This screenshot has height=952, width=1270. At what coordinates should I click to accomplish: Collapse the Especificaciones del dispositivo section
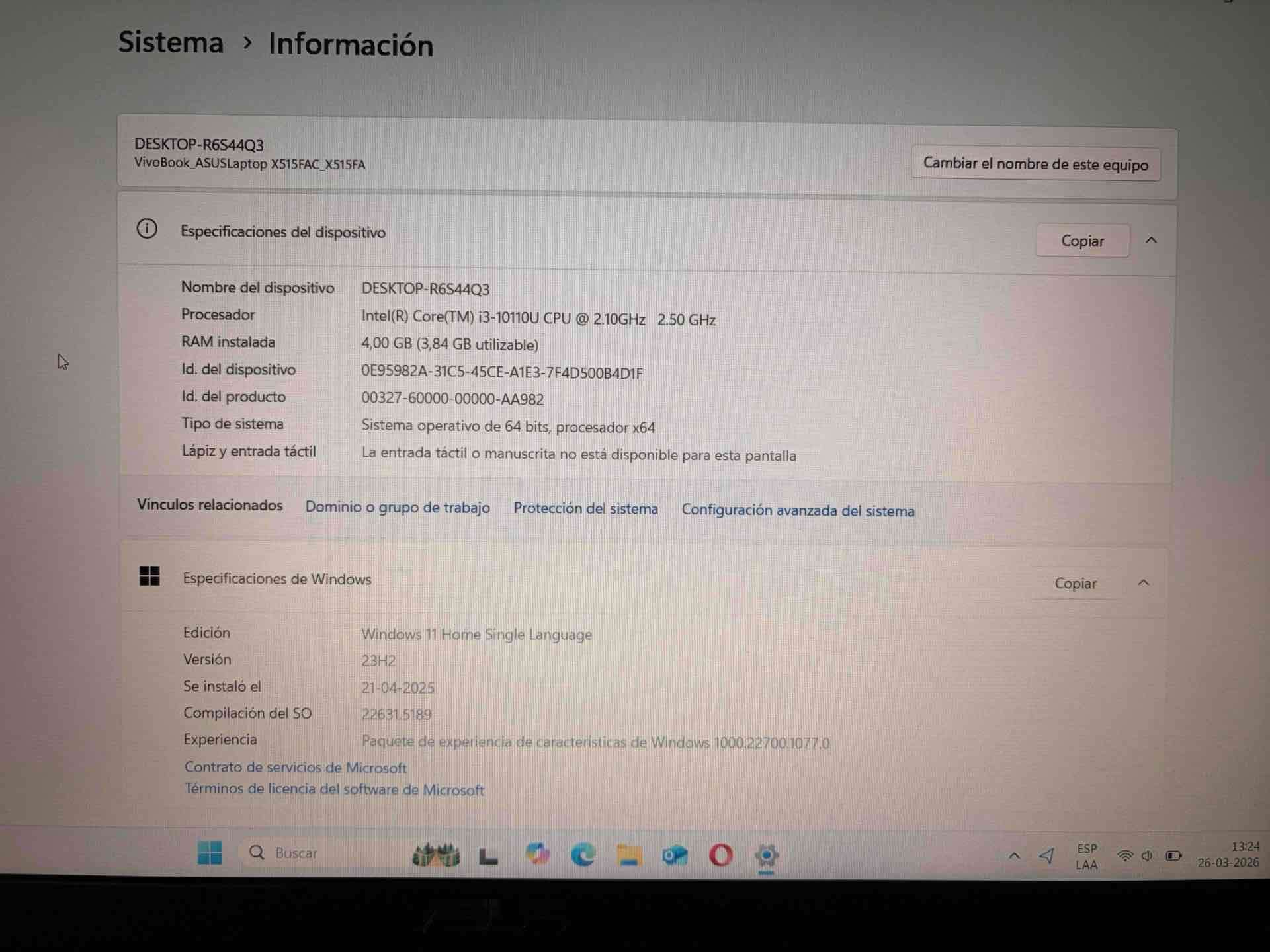pos(1152,240)
